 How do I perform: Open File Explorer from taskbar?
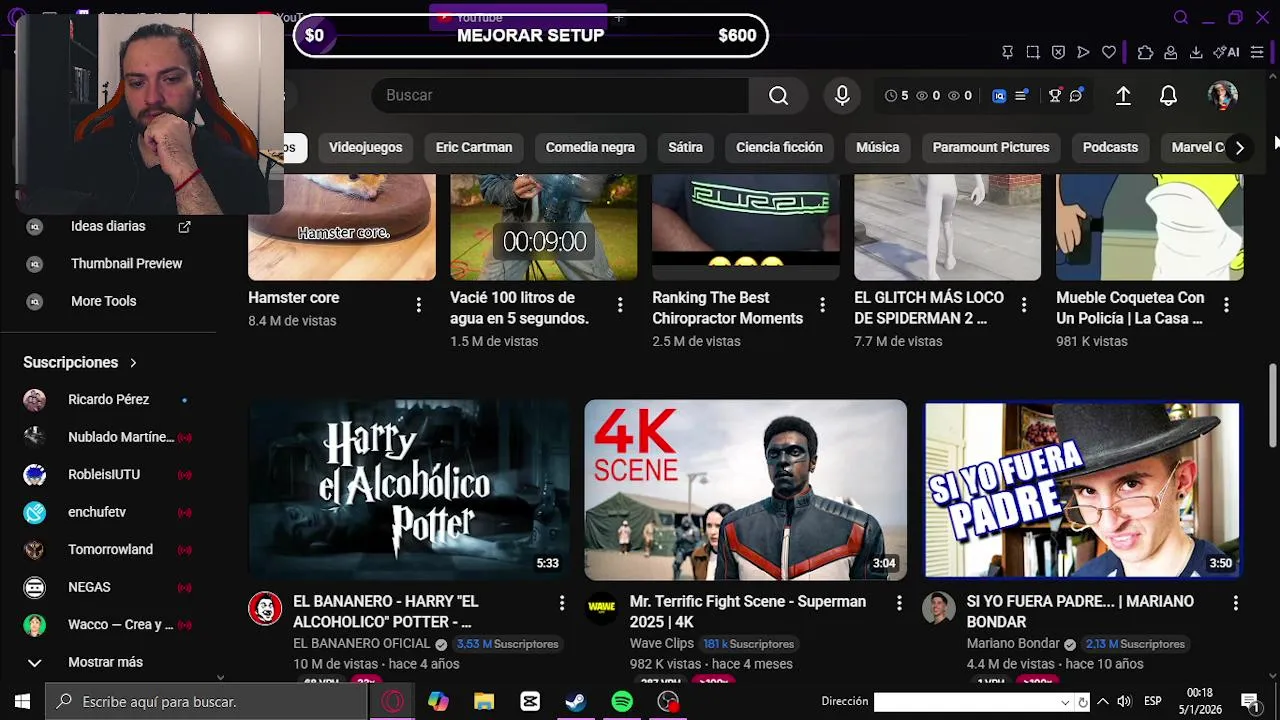[484, 702]
